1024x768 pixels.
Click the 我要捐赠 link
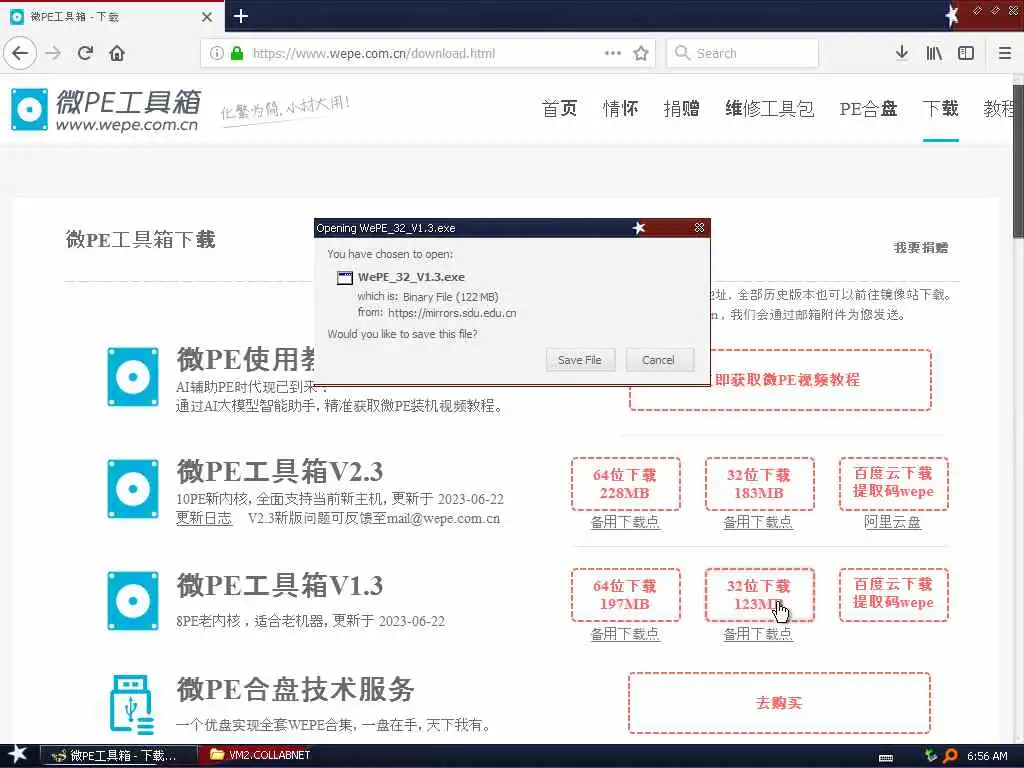coord(921,248)
